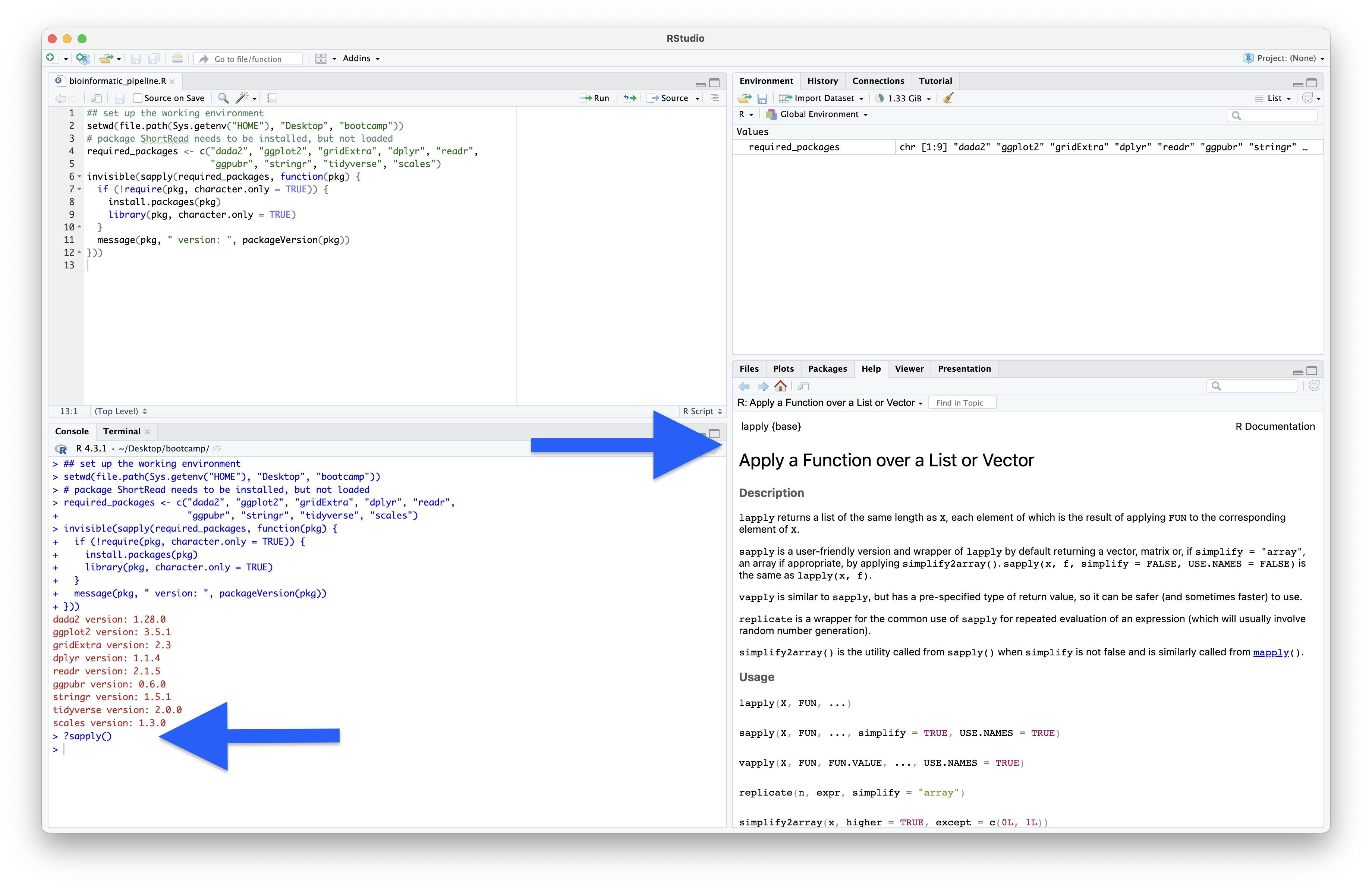Toggle the Source on Save checkbox
1372x888 pixels.
[137, 98]
